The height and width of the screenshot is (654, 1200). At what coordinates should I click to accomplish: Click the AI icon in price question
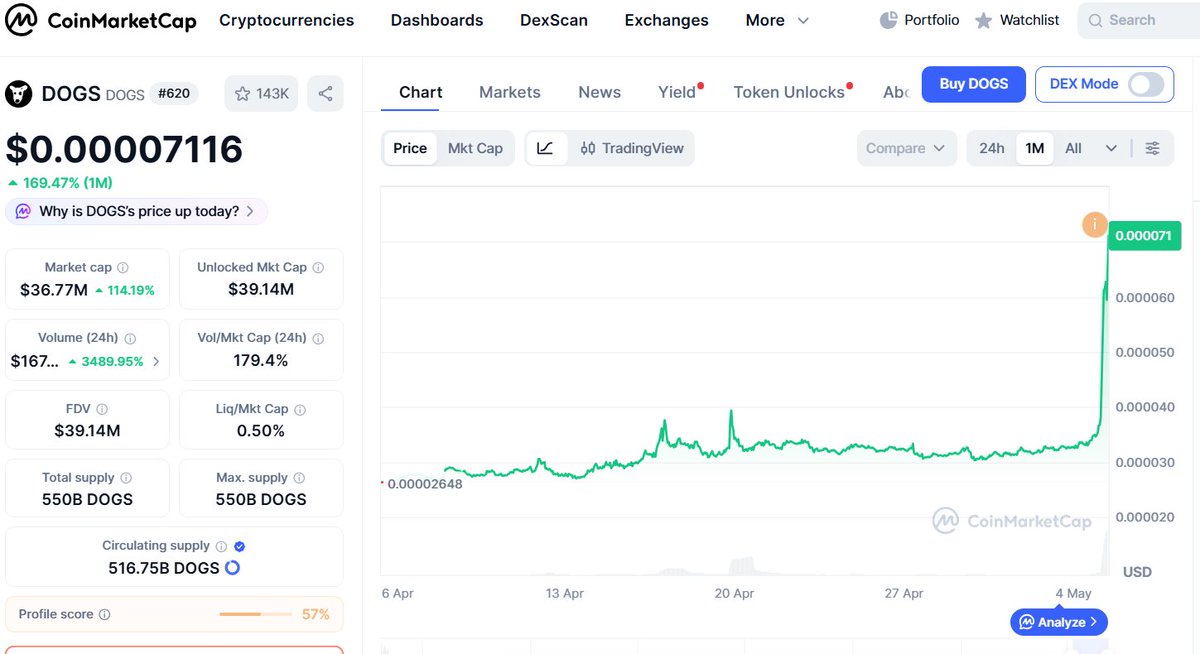[23, 211]
